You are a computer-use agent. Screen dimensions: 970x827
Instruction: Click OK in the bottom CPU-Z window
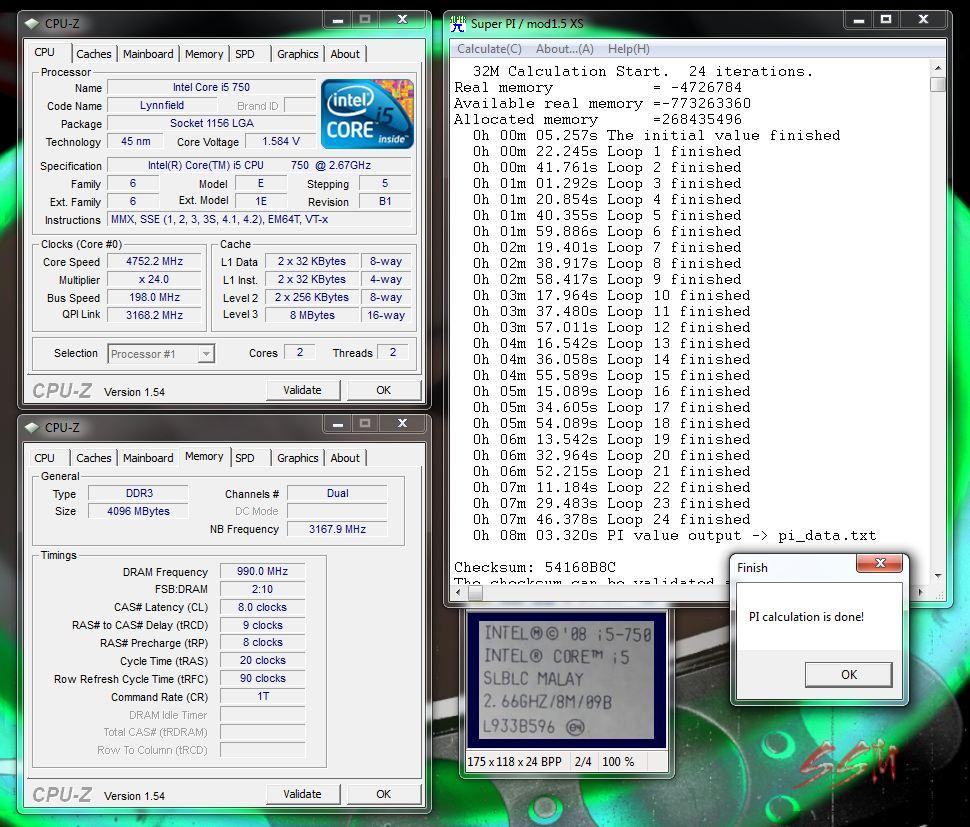[384, 794]
